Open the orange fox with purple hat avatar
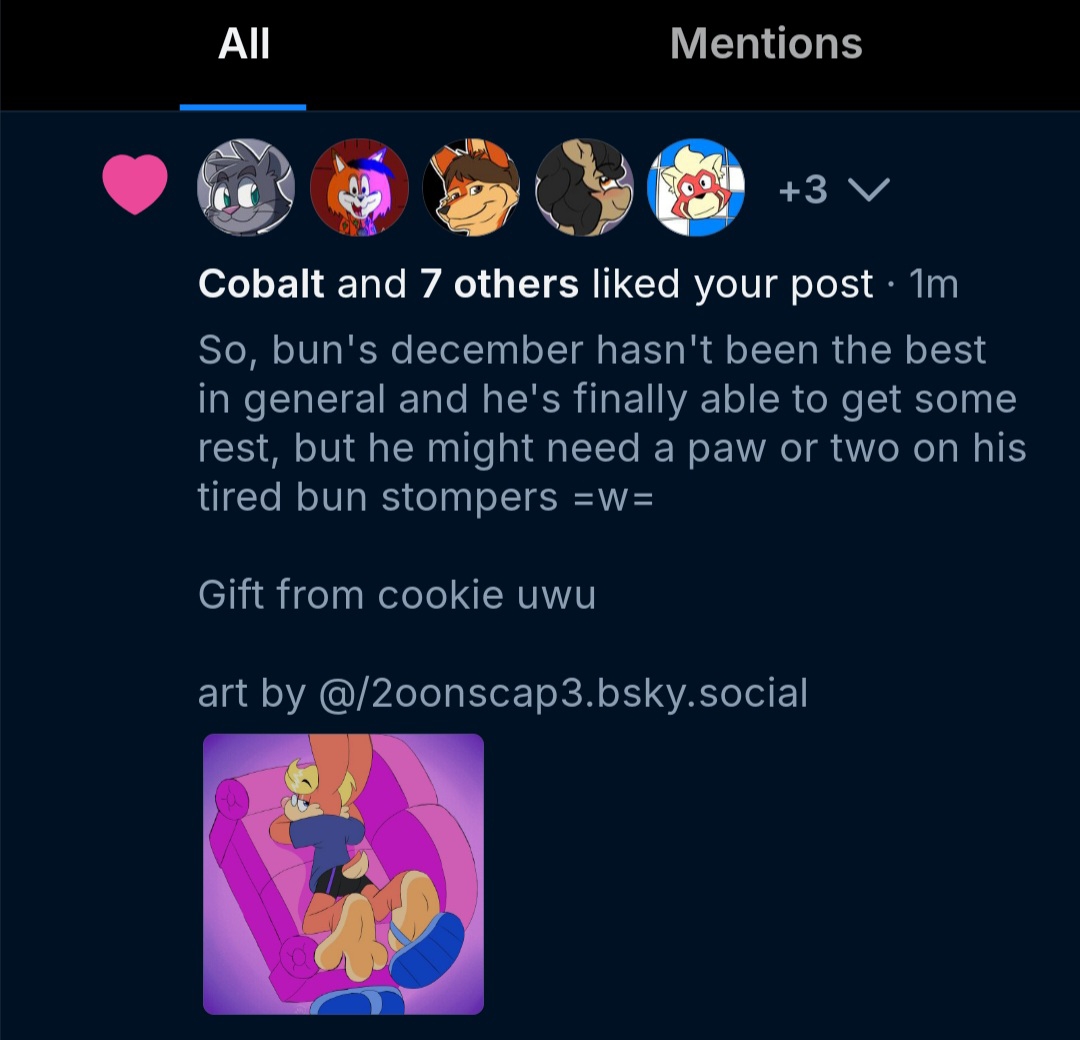Image resolution: width=1080 pixels, height=1040 pixels. click(359, 187)
